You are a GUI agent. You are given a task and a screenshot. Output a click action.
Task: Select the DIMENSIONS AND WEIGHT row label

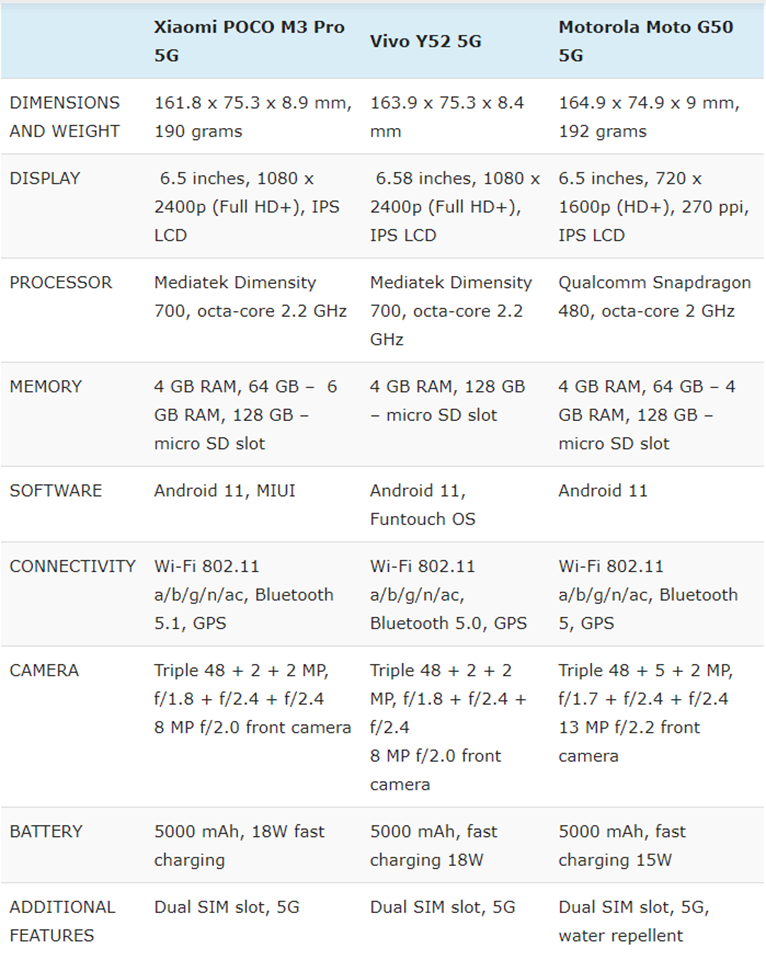click(65, 116)
